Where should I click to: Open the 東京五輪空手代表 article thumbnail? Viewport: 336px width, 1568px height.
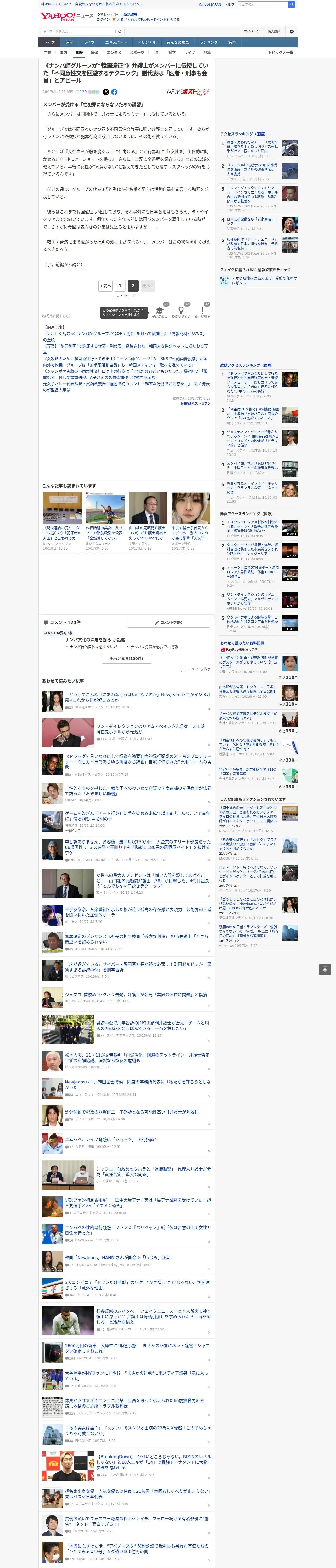click(191, 509)
